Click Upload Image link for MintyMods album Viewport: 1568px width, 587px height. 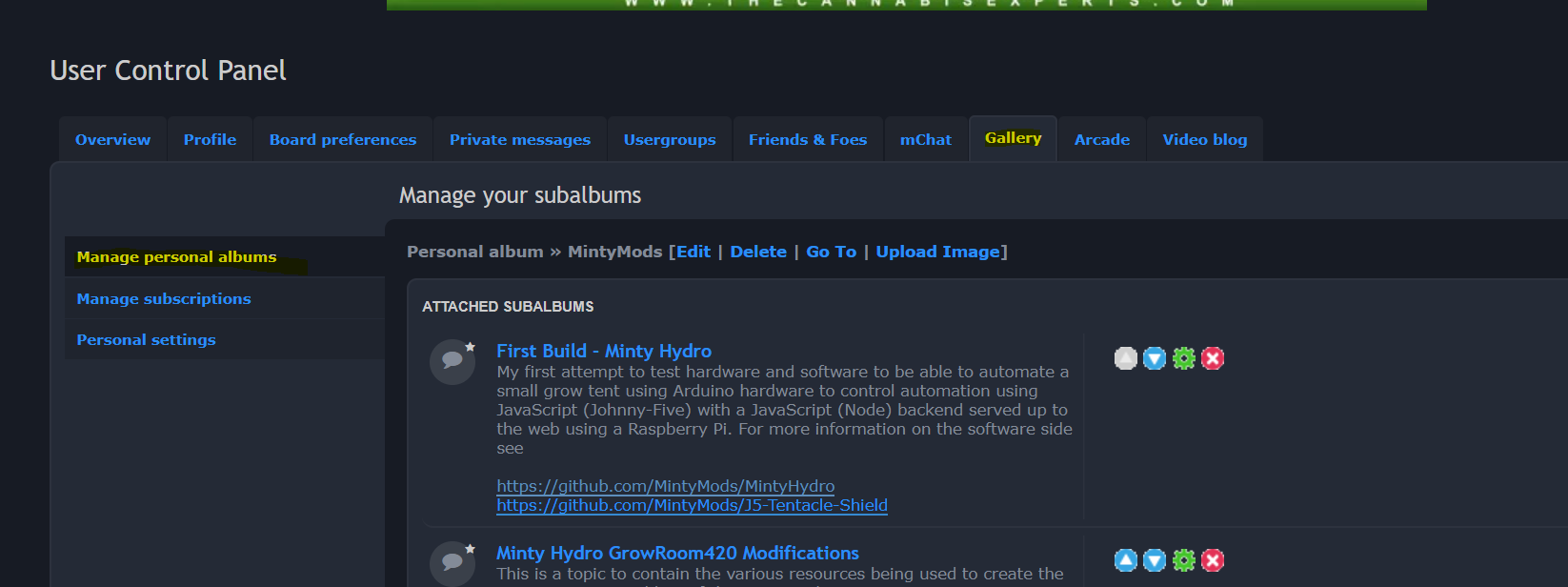937,252
